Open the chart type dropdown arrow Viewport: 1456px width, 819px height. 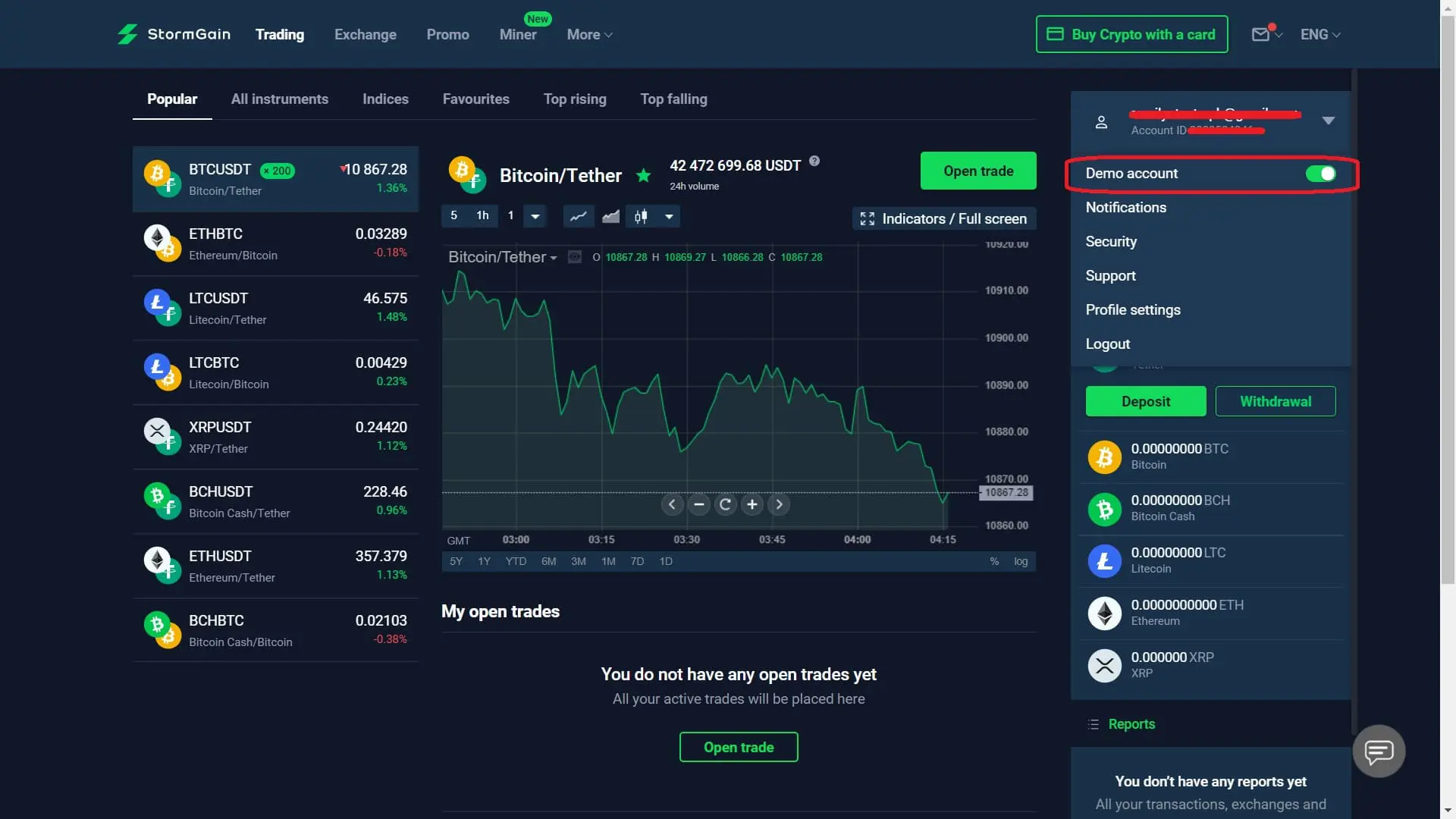tap(669, 216)
